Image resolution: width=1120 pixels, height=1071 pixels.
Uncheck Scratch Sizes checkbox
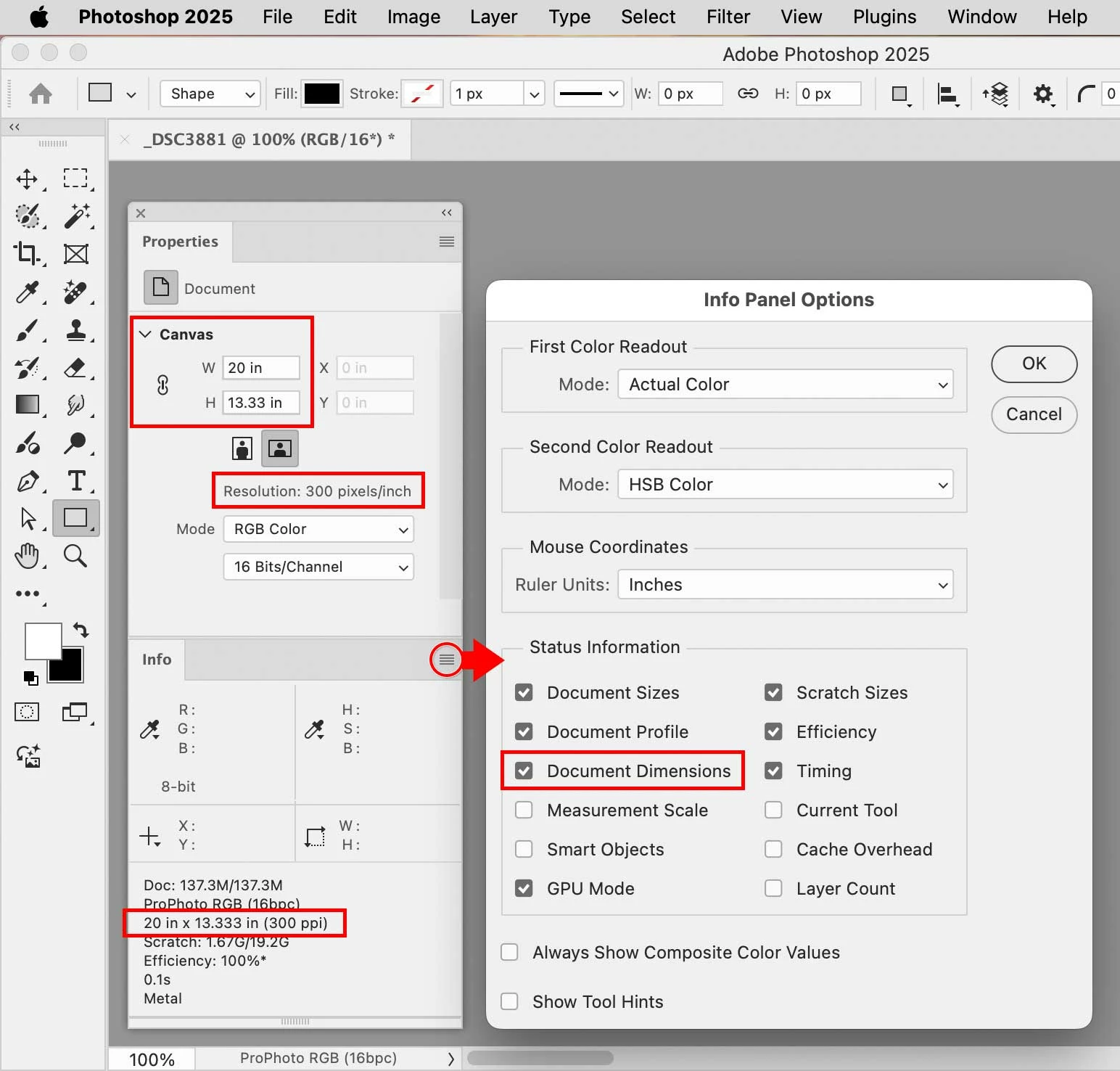click(x=773, y=692)
